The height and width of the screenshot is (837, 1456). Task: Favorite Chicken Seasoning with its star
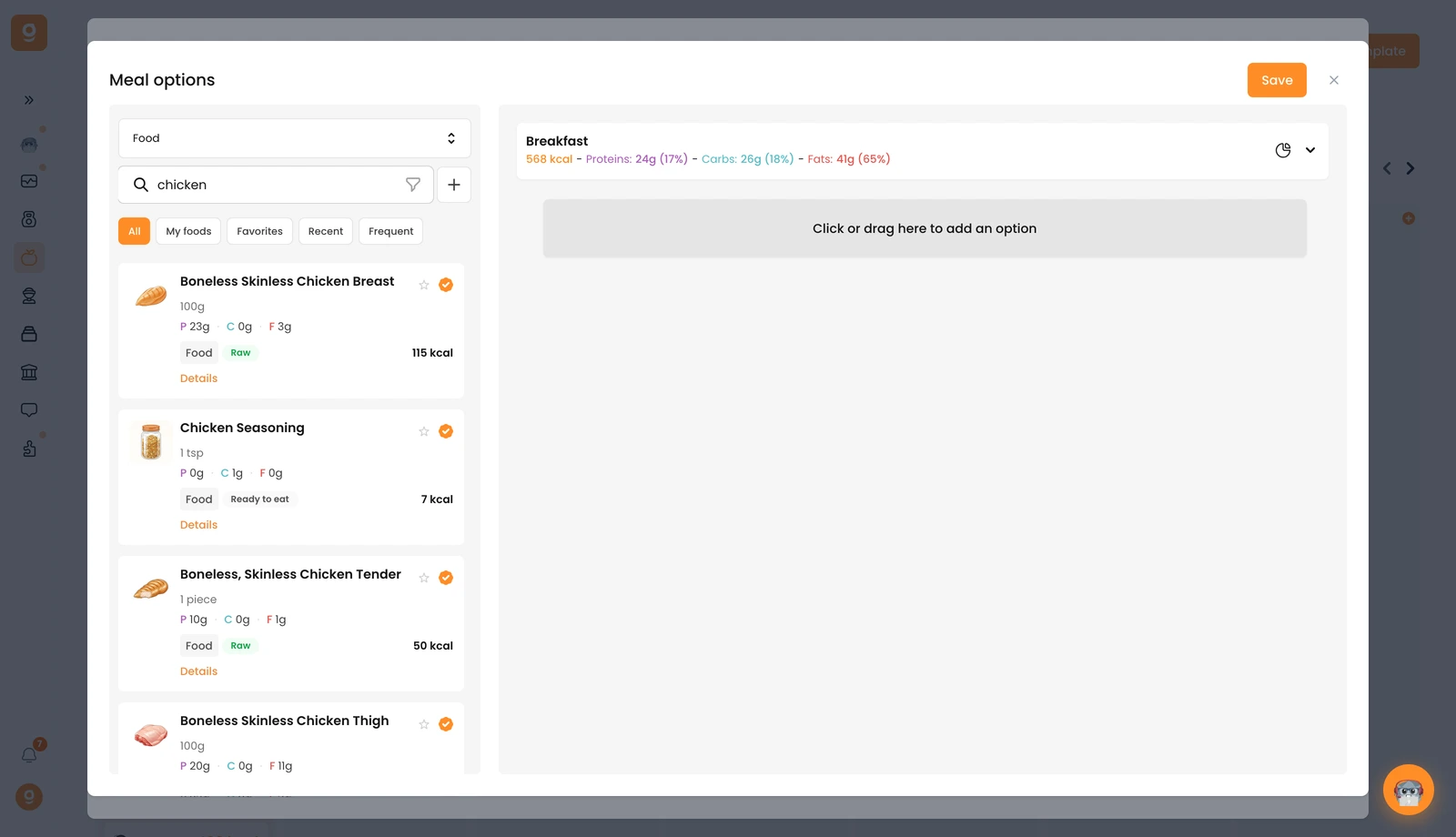(x=424, y=431)
